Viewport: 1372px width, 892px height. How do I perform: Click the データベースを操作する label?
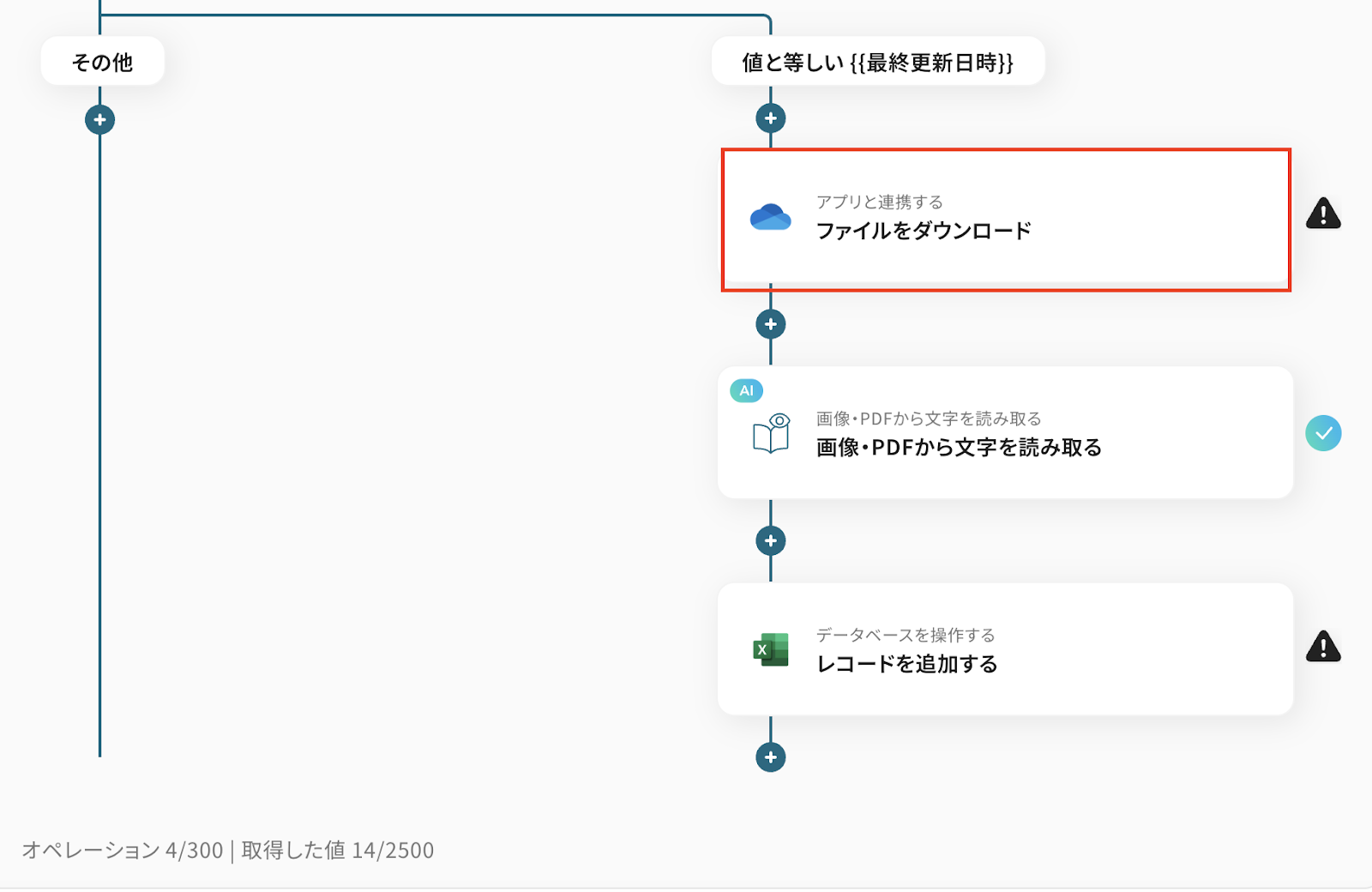906,636
